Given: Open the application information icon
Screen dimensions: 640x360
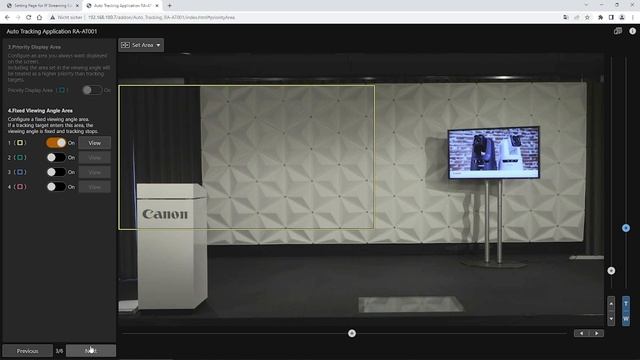Looking at the screenshot, I should [632, 31].
